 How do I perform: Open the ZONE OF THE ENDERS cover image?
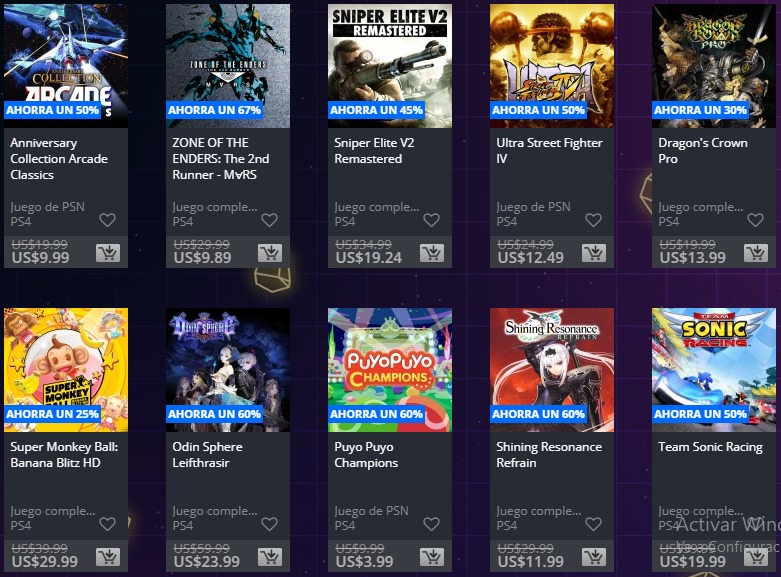pyautogui.click(x=228, y=66)
